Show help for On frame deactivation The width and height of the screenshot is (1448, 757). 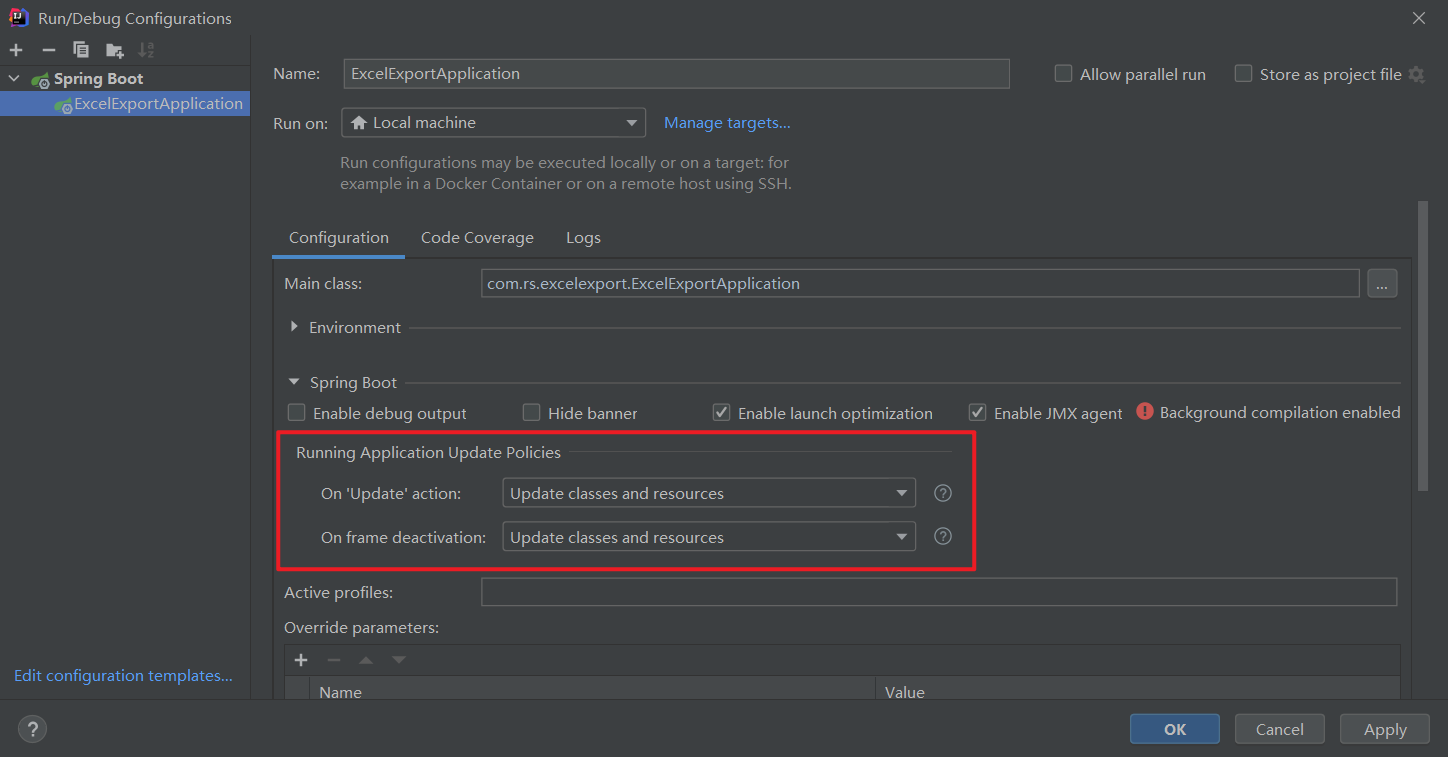942,537
